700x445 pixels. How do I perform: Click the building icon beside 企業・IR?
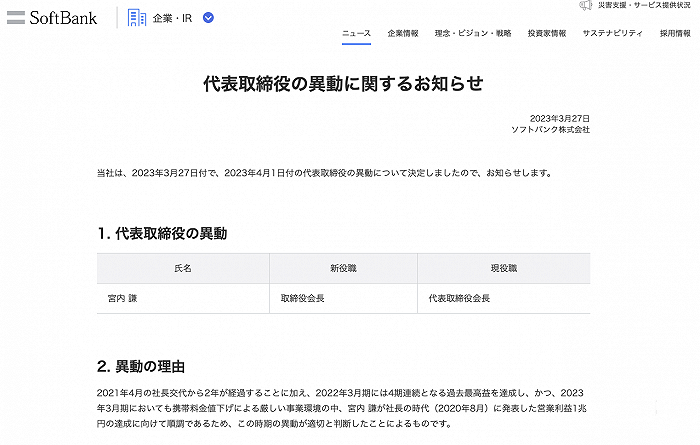point(137,17)
